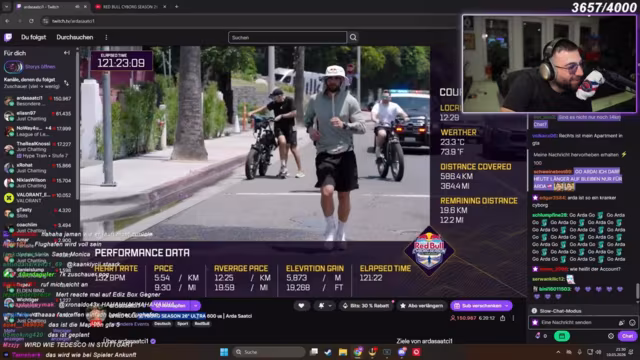
Task: Click the Bits icon in message box
Action: click(621, 322)
